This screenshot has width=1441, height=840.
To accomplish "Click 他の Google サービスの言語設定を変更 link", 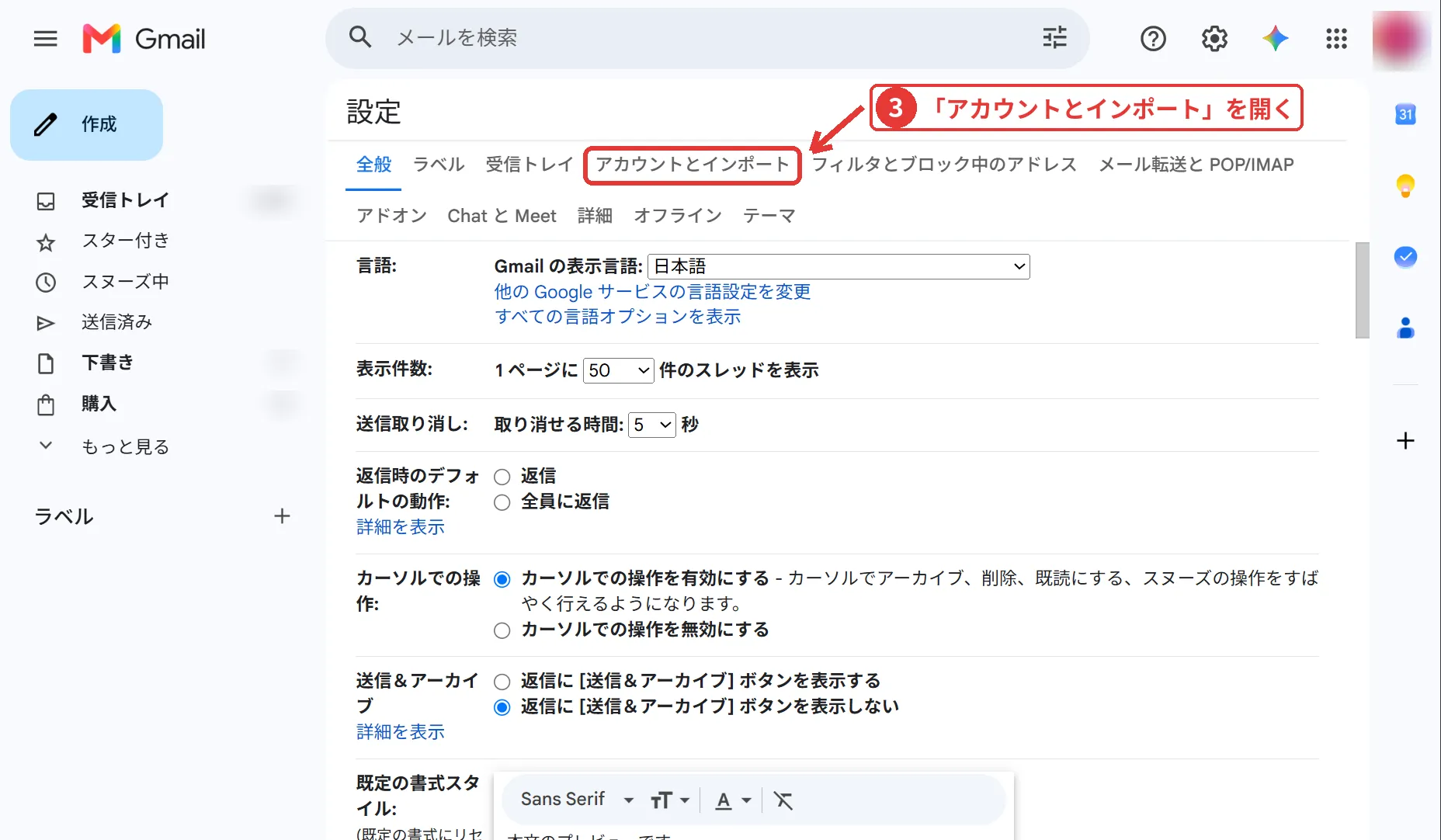I will click(653, 292).
